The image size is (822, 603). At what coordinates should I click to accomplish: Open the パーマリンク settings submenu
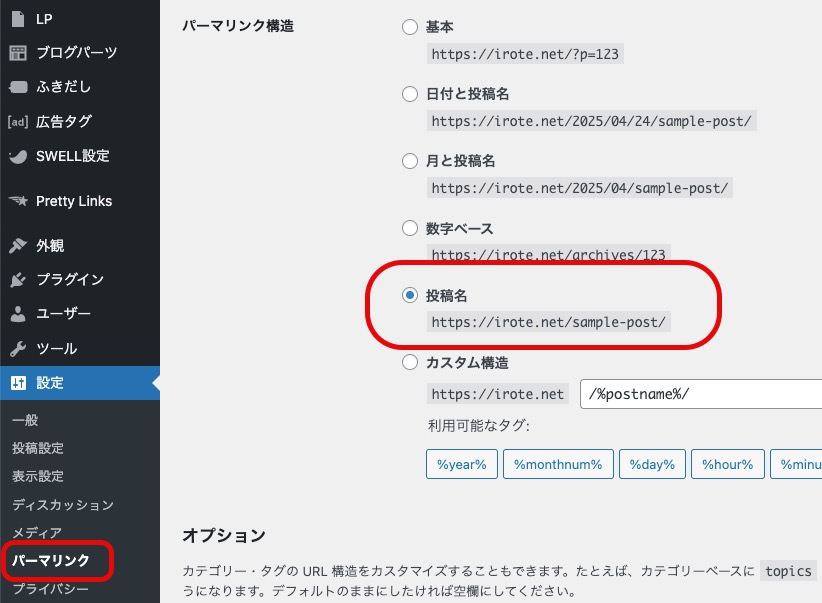pos(50,561)
